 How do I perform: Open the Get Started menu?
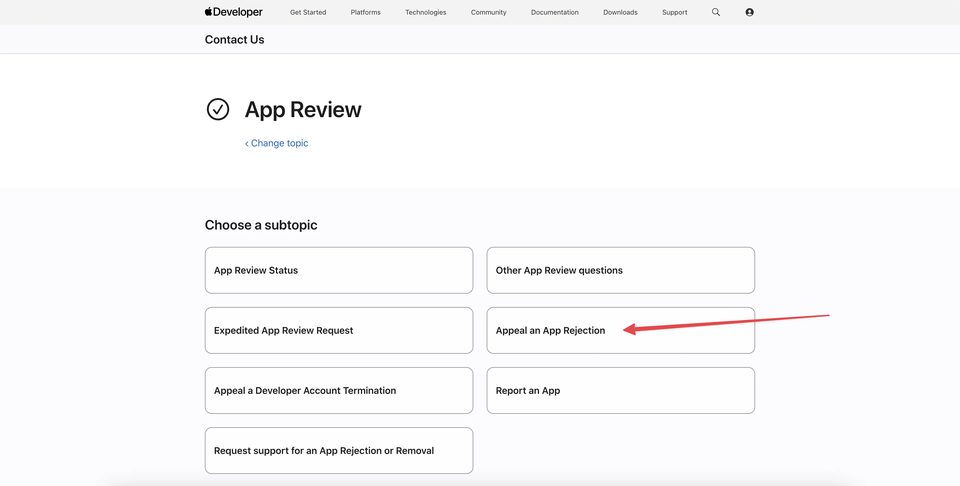coord(308,12)
